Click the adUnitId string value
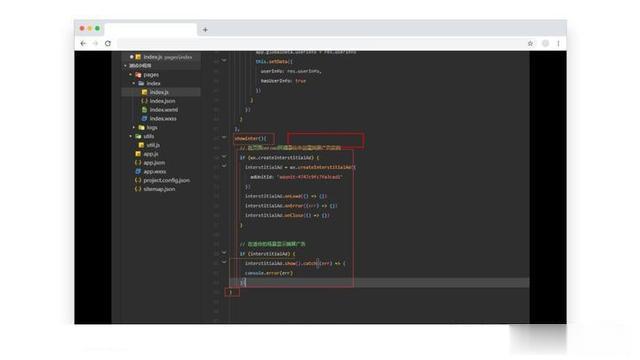The height and width of the screenshot is (360, 640). [310, 177]
